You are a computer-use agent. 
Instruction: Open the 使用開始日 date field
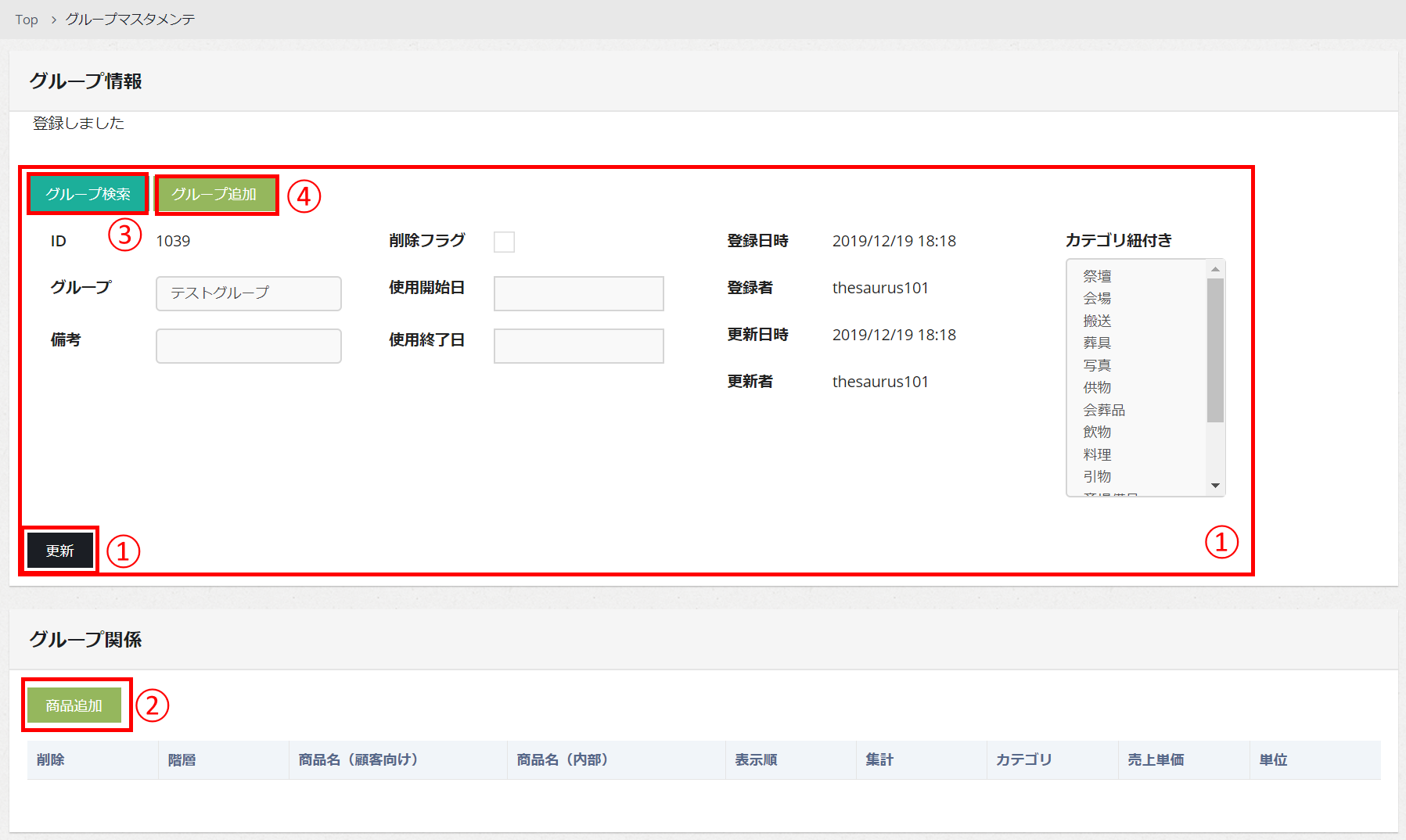(x=578, y=293)
